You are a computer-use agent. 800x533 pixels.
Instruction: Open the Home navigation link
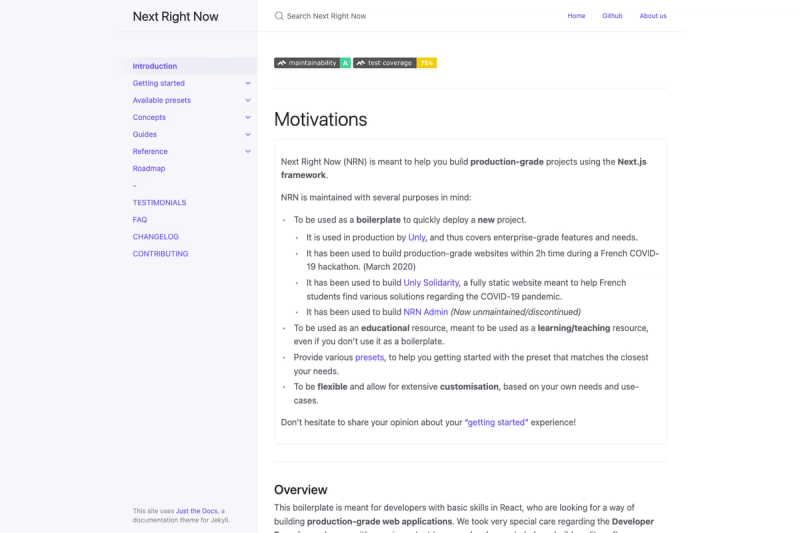[x=577, y=16]
